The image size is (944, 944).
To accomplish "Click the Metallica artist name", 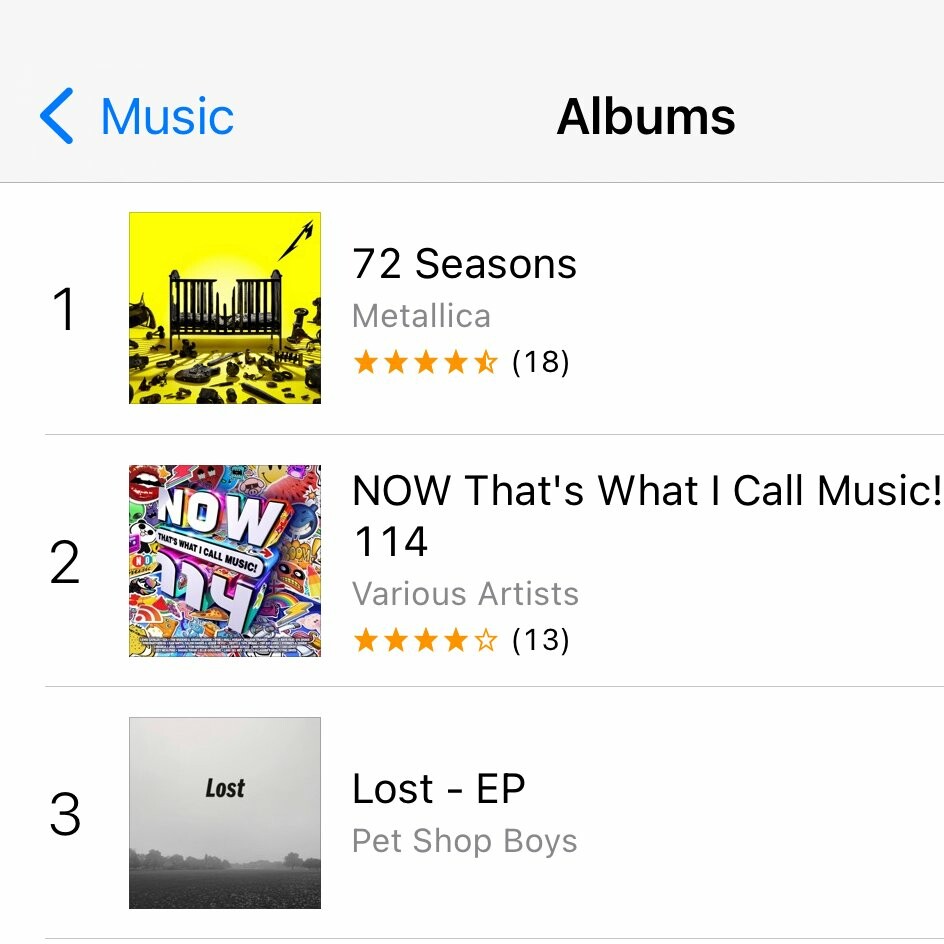I will (x=421, y=316).
